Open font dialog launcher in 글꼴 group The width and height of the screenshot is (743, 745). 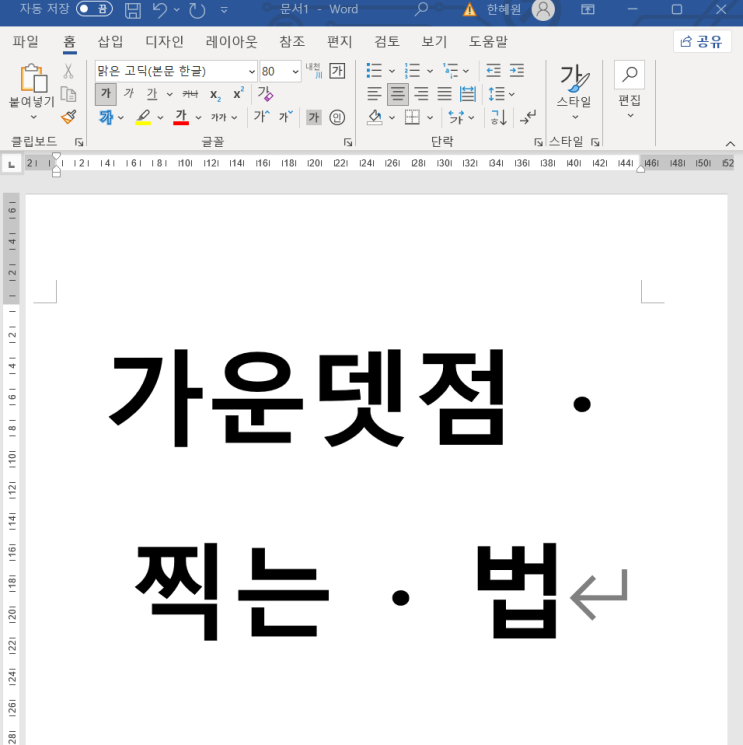tap(348, 142)
